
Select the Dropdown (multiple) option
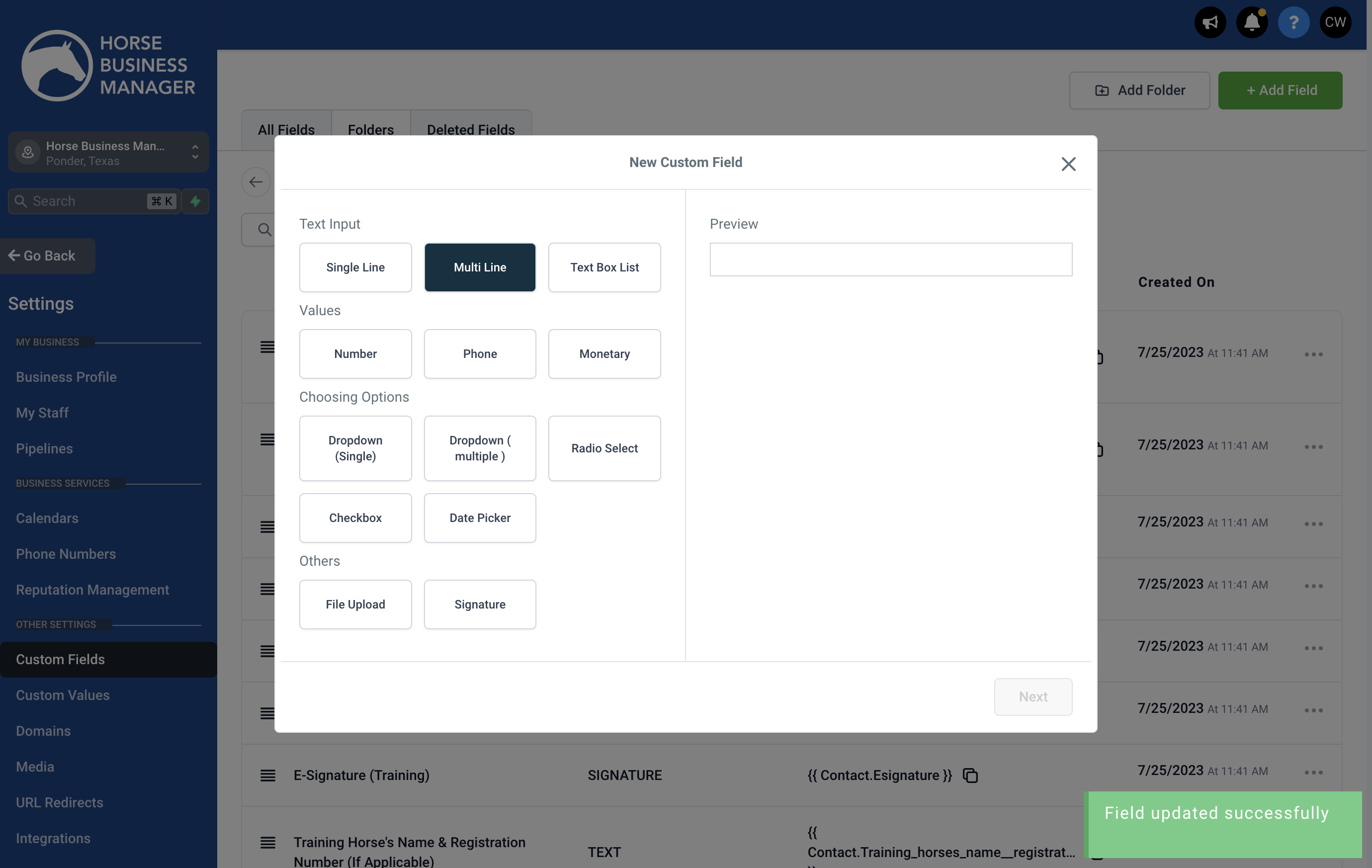pos(480,448)
